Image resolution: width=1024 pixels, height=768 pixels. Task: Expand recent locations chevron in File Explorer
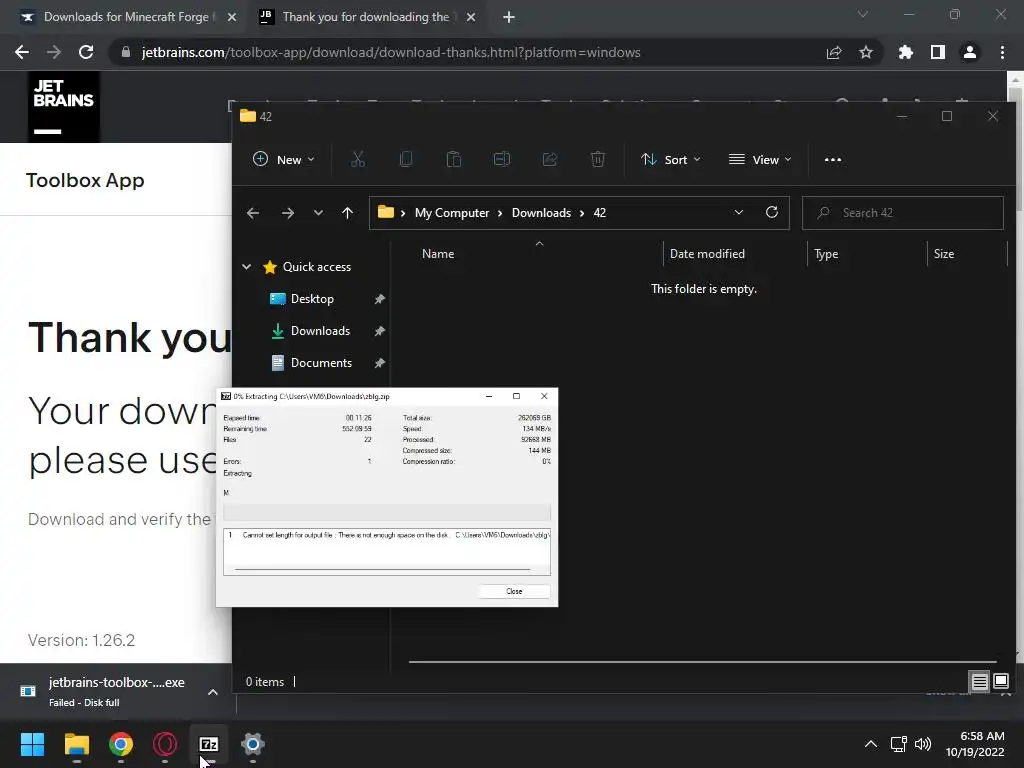pyautogui.click(x=318, y=213)
